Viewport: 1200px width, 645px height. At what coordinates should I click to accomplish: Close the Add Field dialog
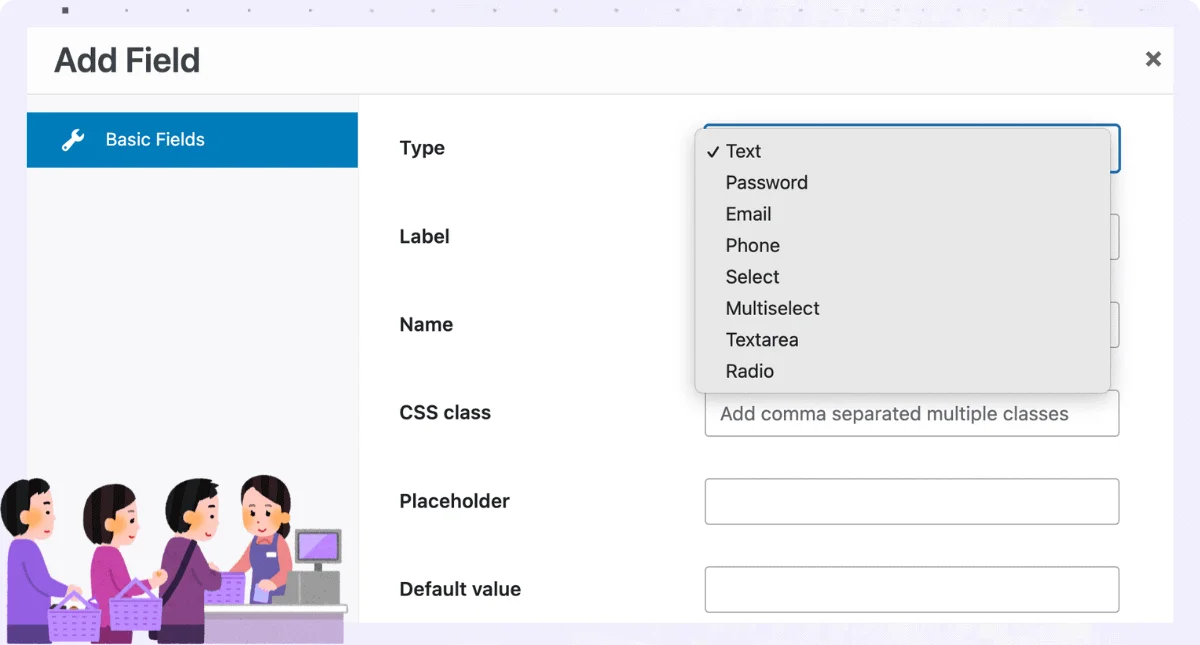pyautogui.click(x=1153, y=60)
